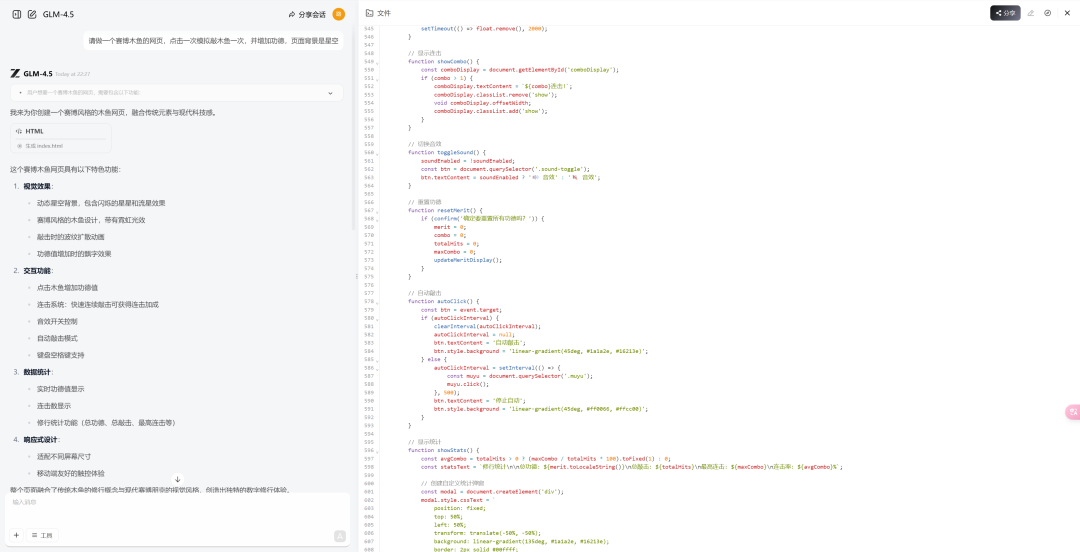Viewport: 1080px width, 552px height.
Task: Click the GLM-4.5 model name header
Action: [x=58, y=14]
